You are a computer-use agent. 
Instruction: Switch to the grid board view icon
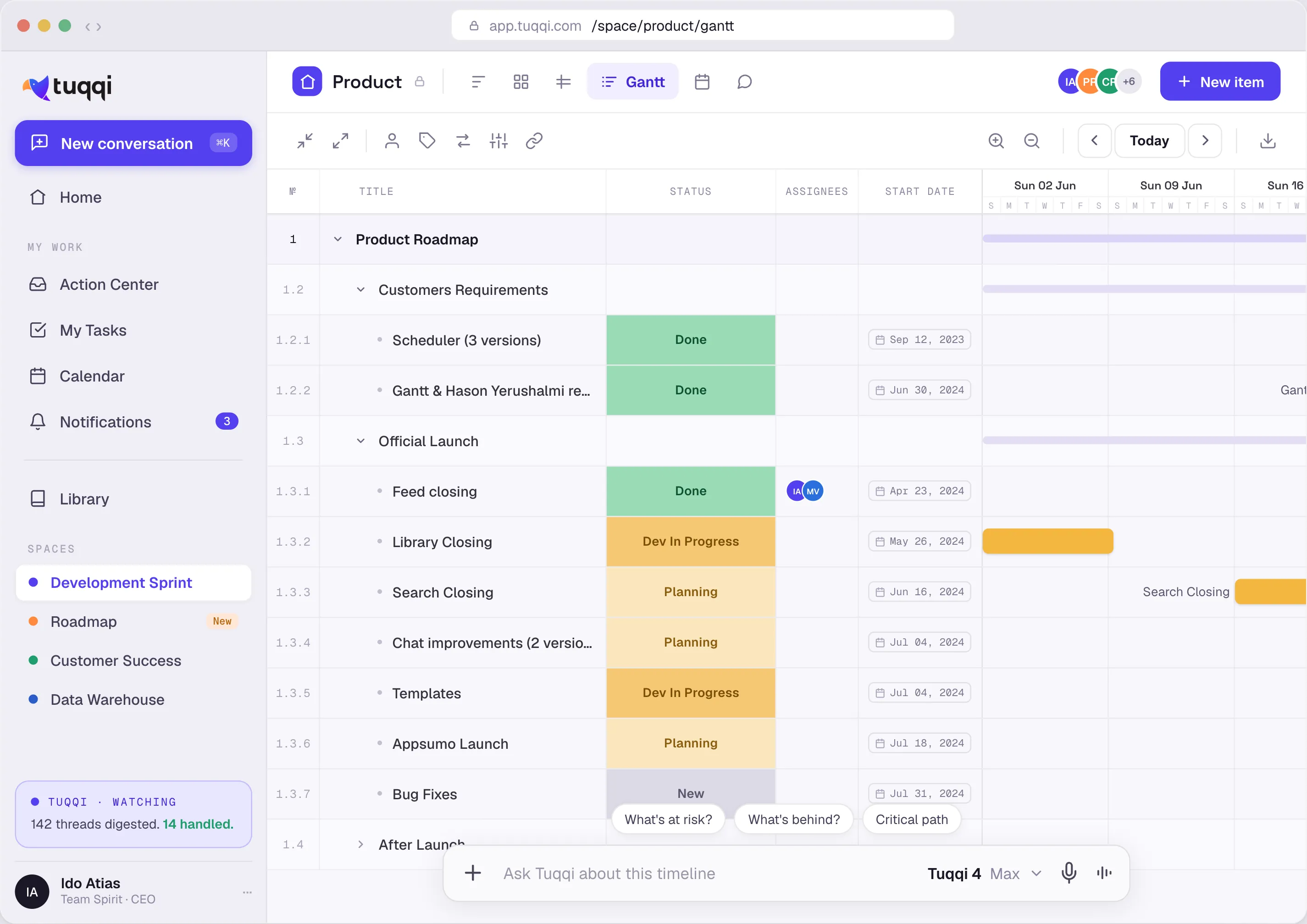pos(521,82)
